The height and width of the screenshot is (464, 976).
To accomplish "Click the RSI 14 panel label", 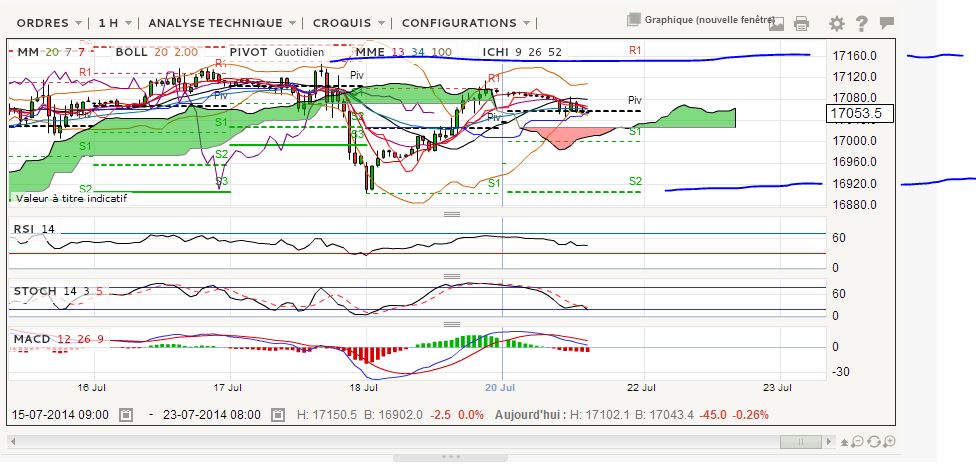I will point(34,229).
